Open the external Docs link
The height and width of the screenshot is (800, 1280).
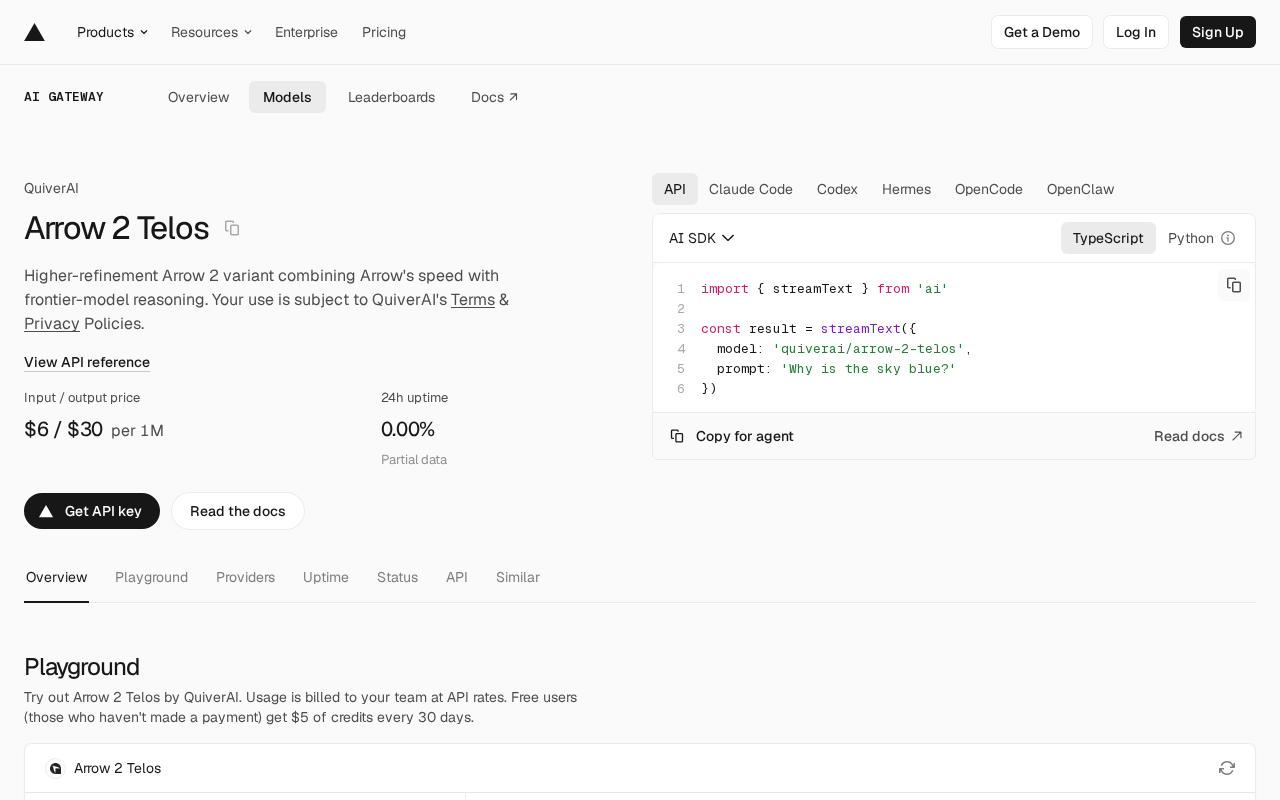[x=495, y=97]
